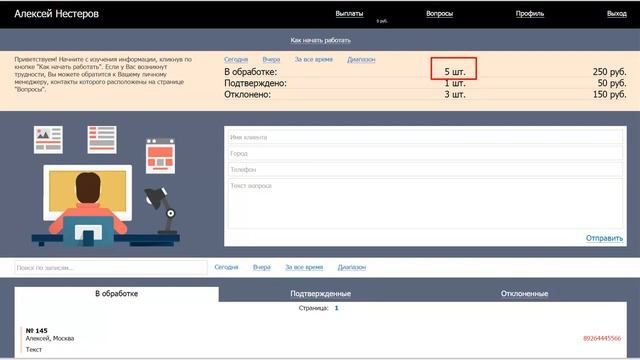The image size is (640, 360).
Task: Go to Профиль in the header
Action: point(529,13)
